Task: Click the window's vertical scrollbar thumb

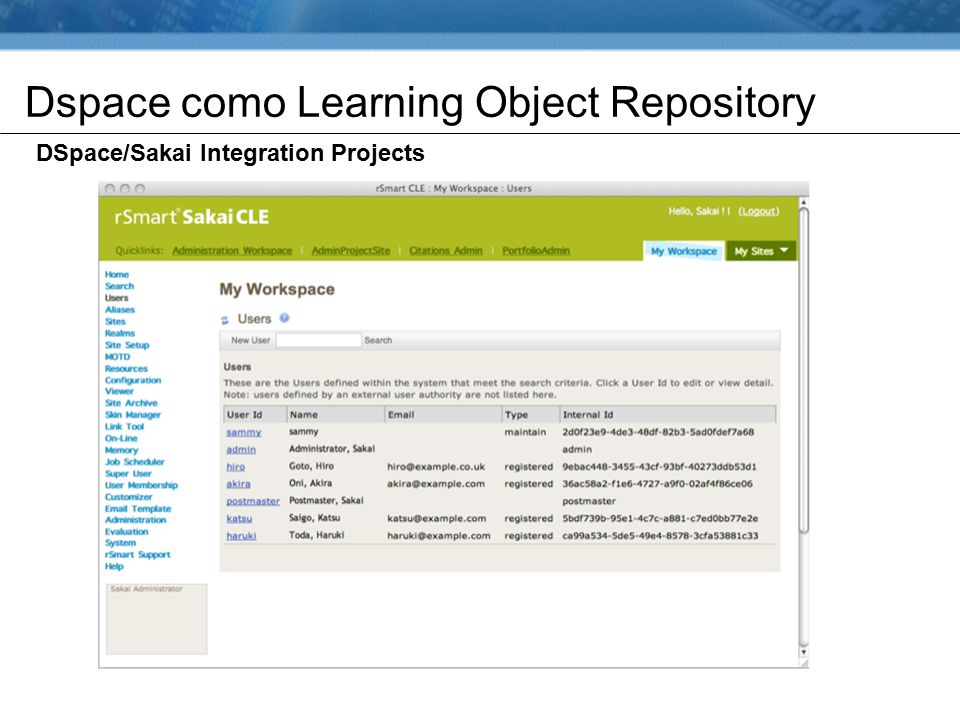Action: [x=804, y=370]
